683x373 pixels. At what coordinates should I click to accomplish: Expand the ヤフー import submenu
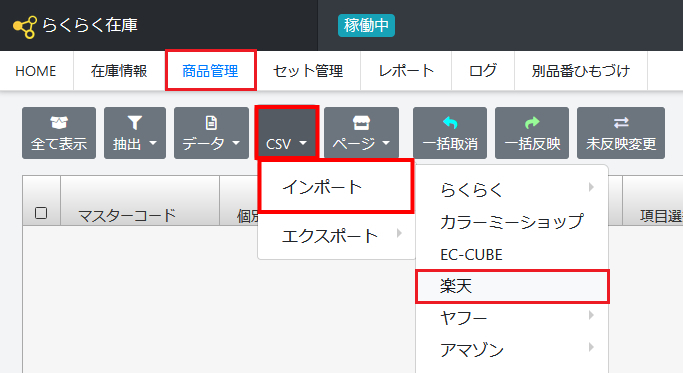(512, 318)
